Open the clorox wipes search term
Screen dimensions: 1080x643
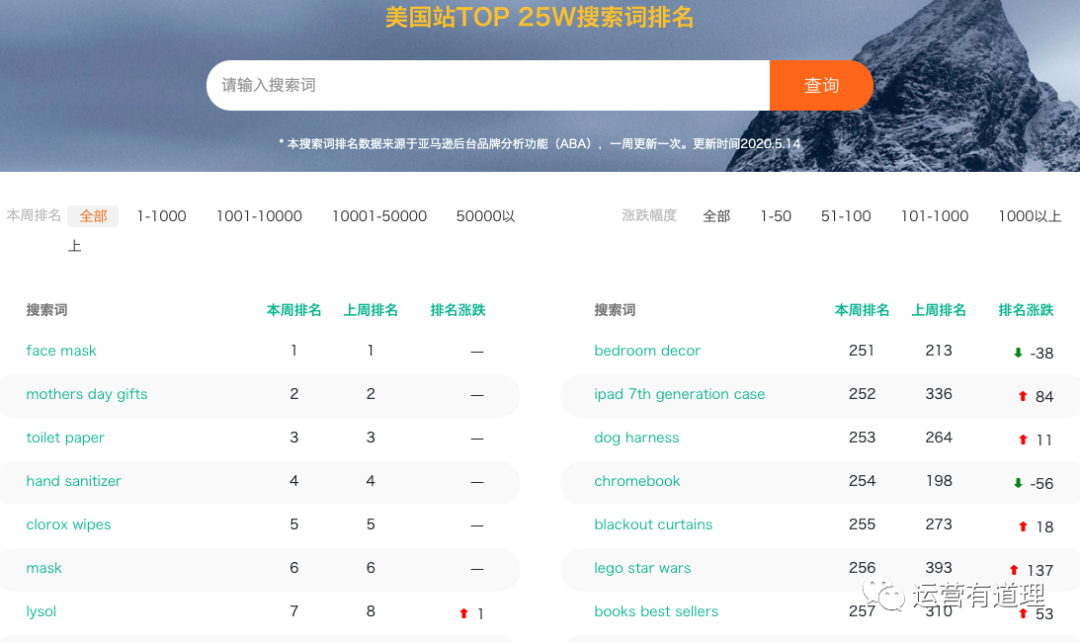pos(69,525)
